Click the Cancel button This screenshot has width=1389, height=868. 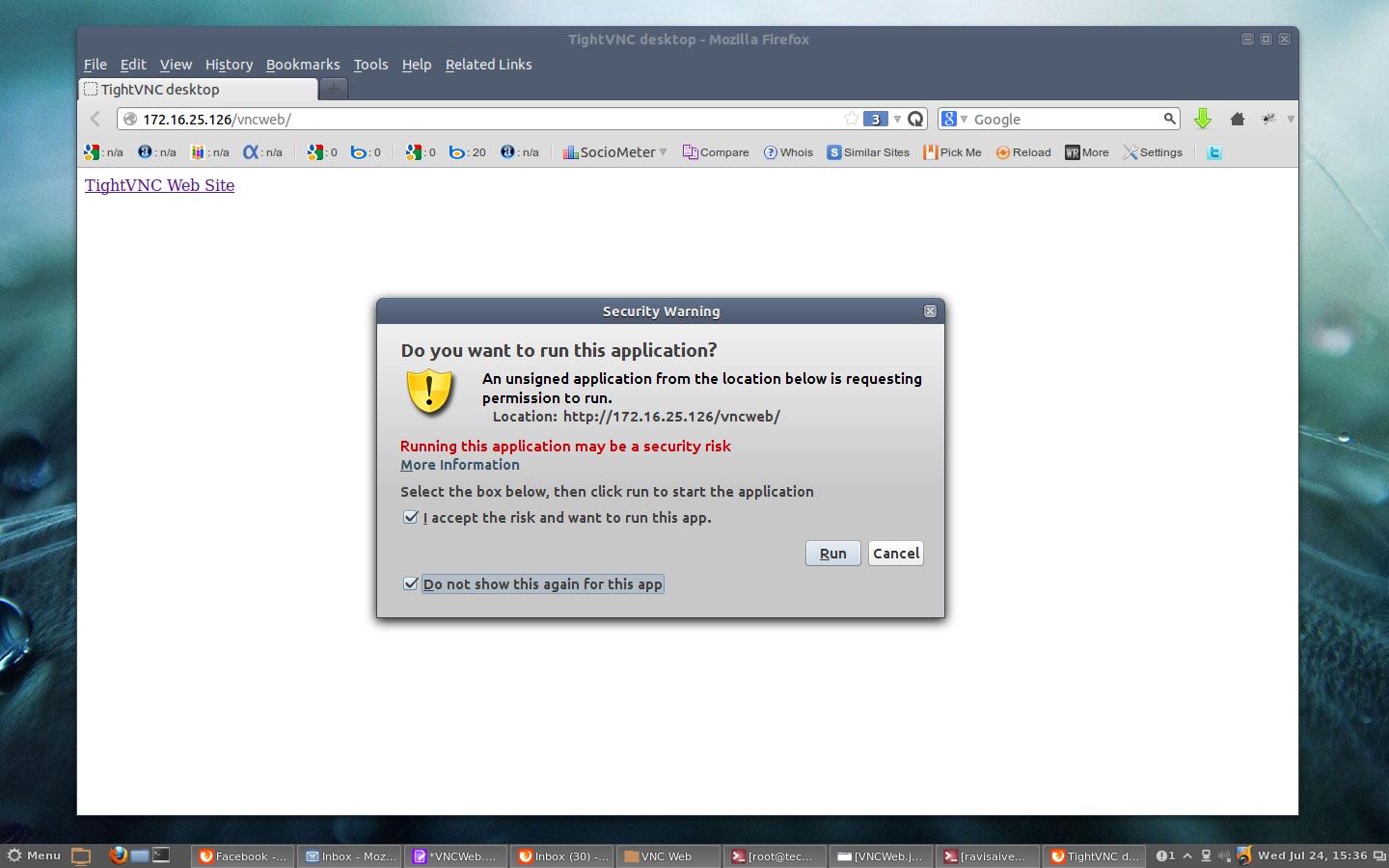pos(896,553)
